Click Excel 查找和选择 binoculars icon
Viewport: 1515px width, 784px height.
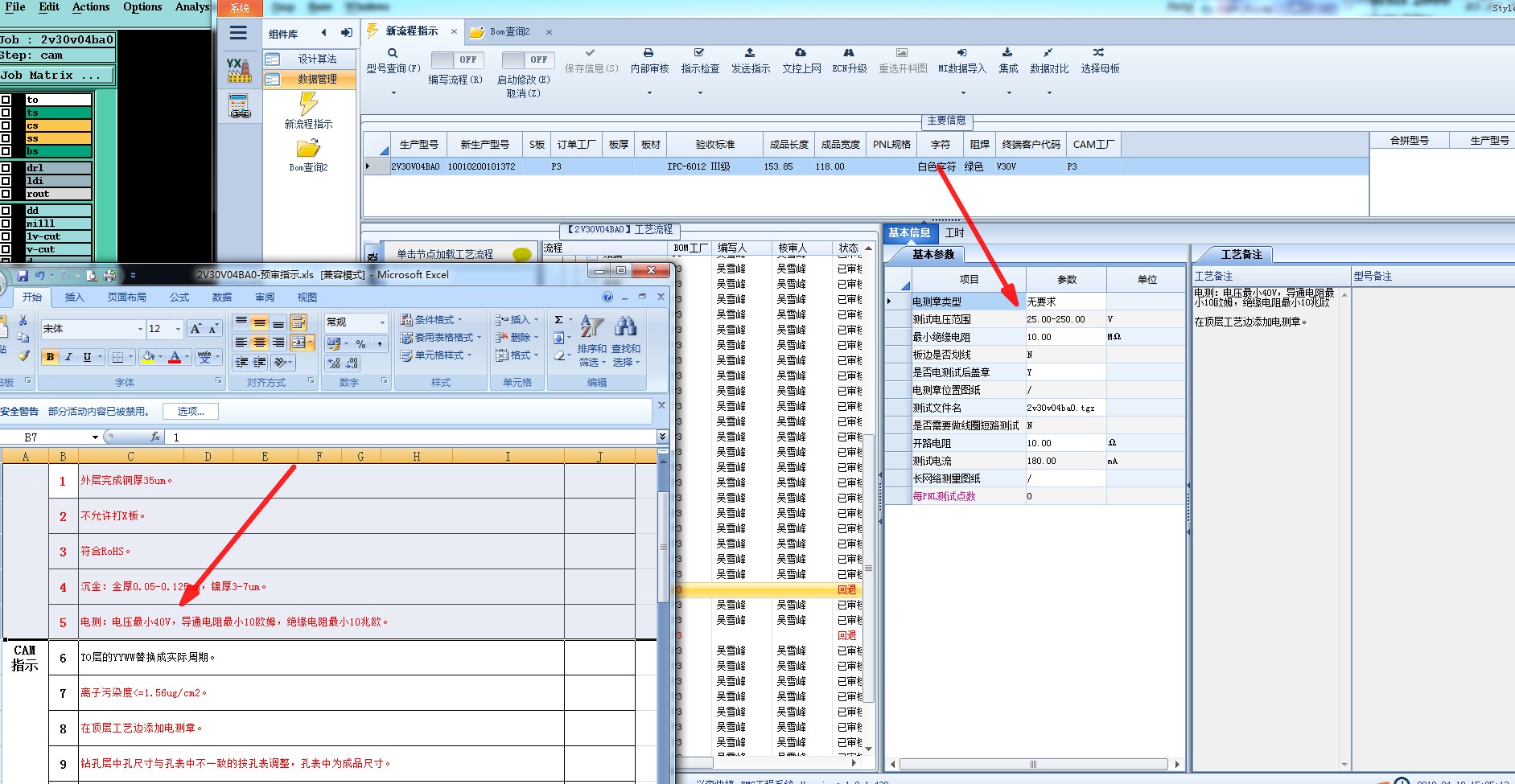click(625, 326)
